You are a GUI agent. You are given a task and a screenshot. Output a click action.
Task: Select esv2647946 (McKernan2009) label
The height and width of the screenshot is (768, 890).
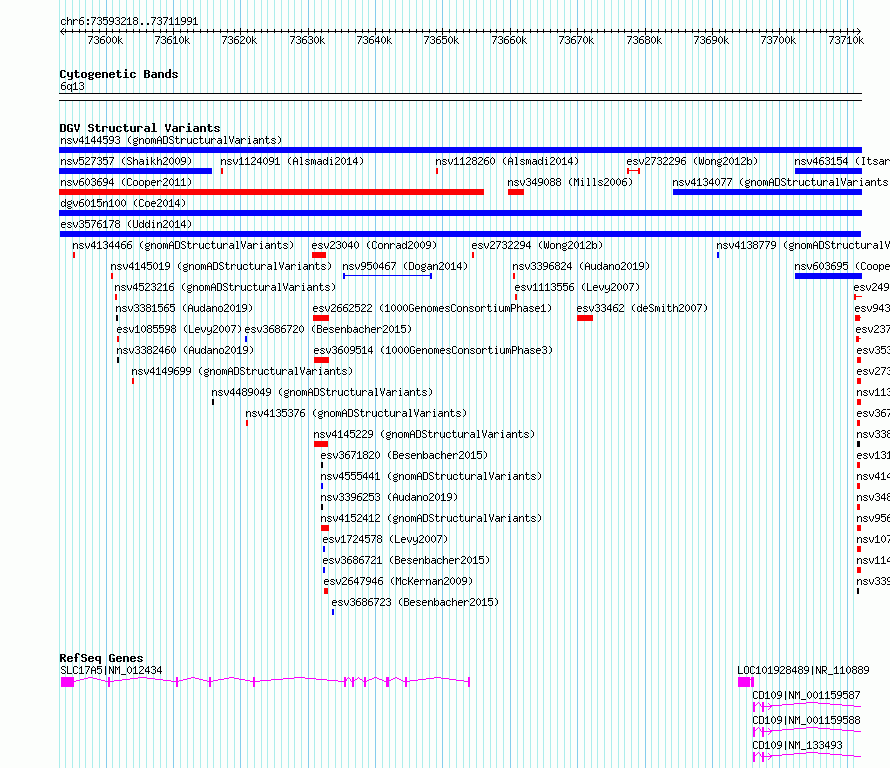pos(398,581)
